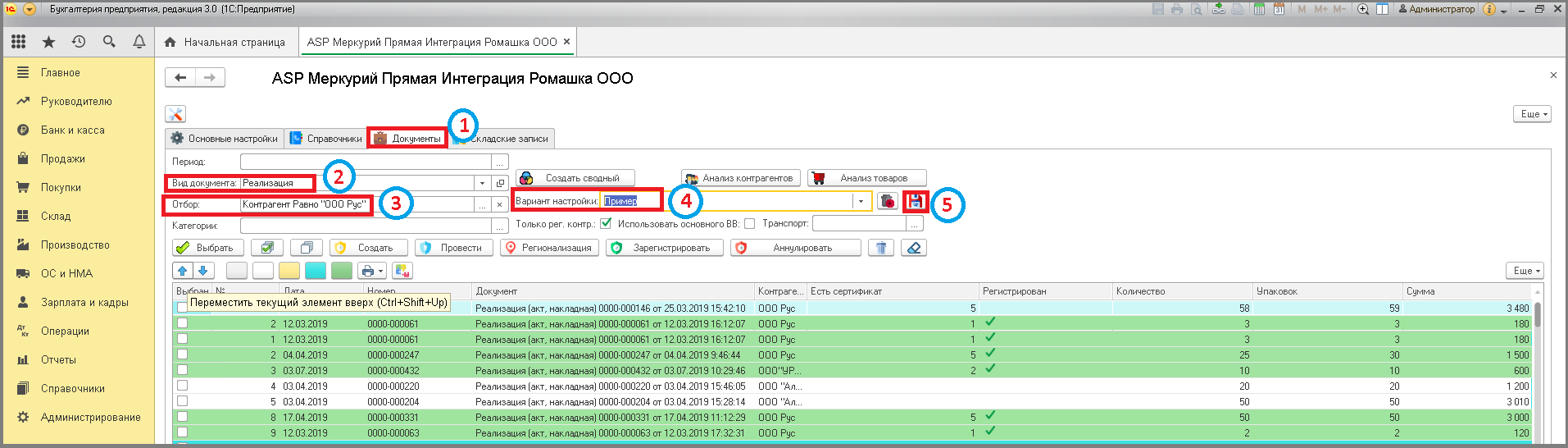Switch to Документы tab

coord(407,139)
